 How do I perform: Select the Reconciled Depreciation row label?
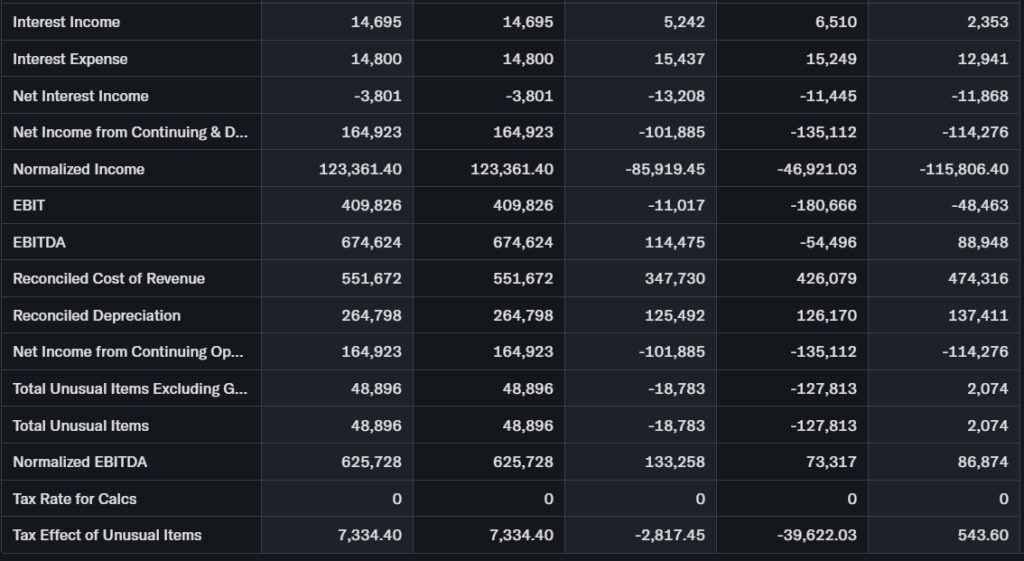click(x=96, y=315)
